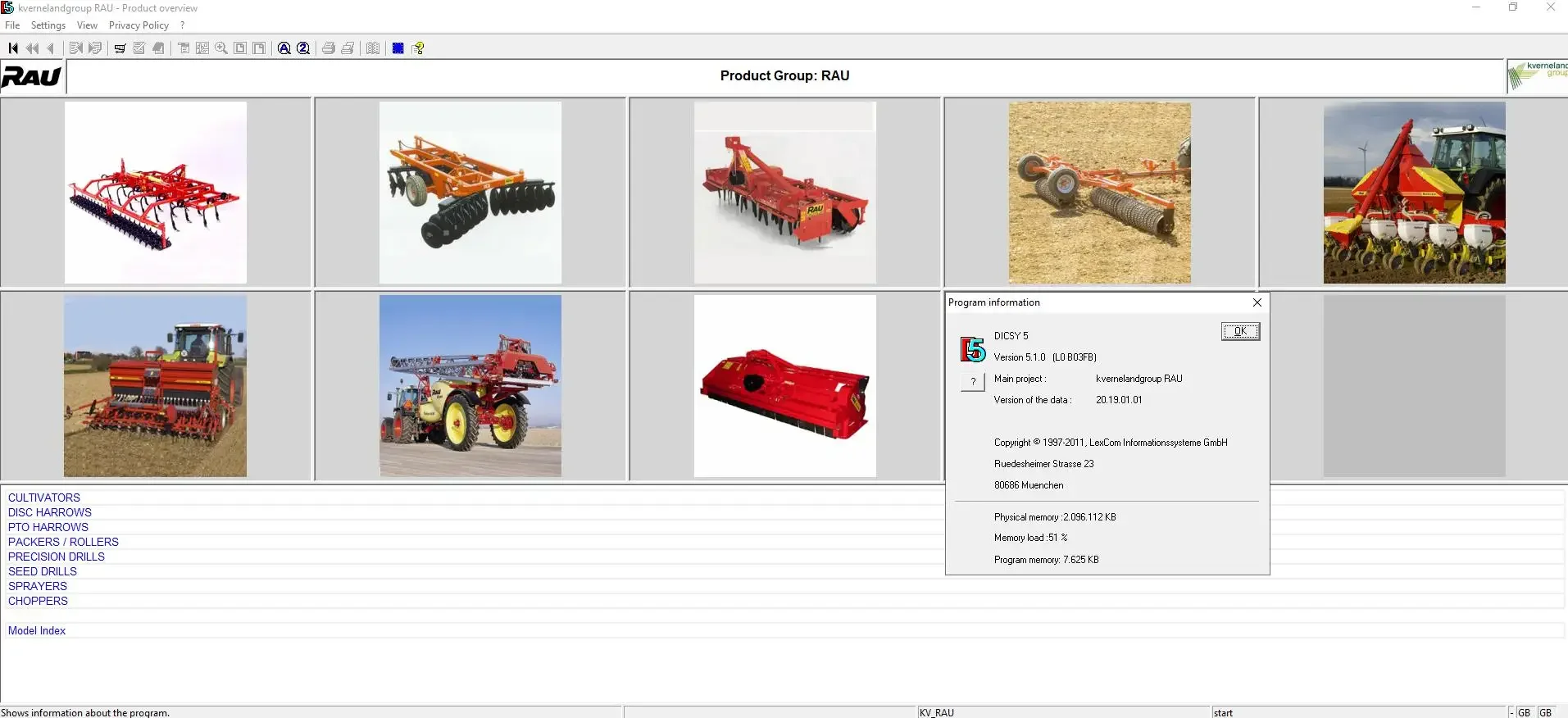Open the shopping cart from the toolbar
1568x718 pixels.
pos(120,48)
